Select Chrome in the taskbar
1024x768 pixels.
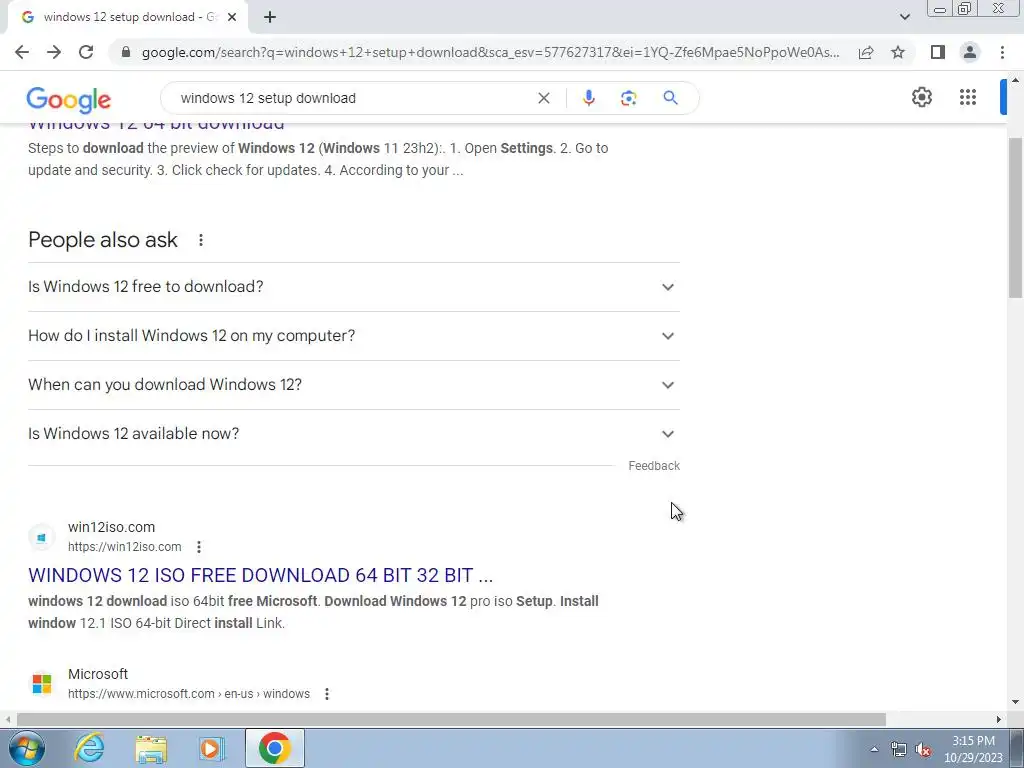coord(274,748)
